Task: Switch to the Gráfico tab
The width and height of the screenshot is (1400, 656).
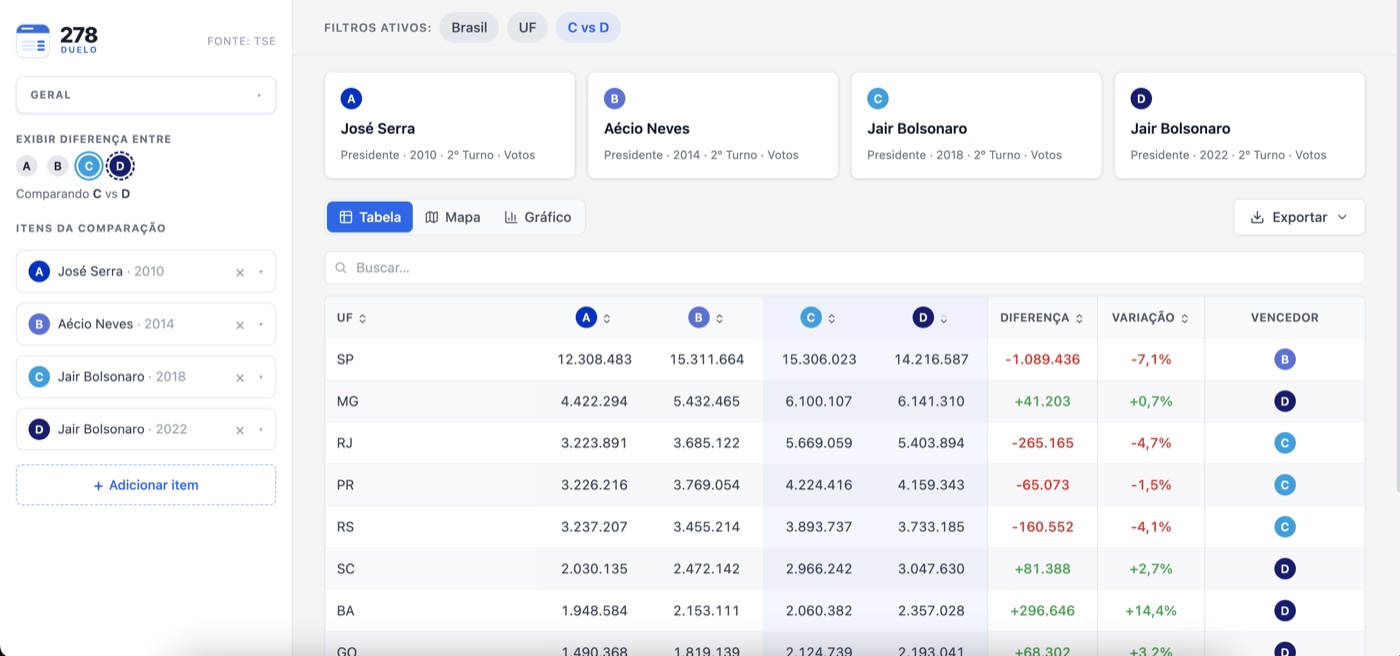Action: [x=538, y=217]
